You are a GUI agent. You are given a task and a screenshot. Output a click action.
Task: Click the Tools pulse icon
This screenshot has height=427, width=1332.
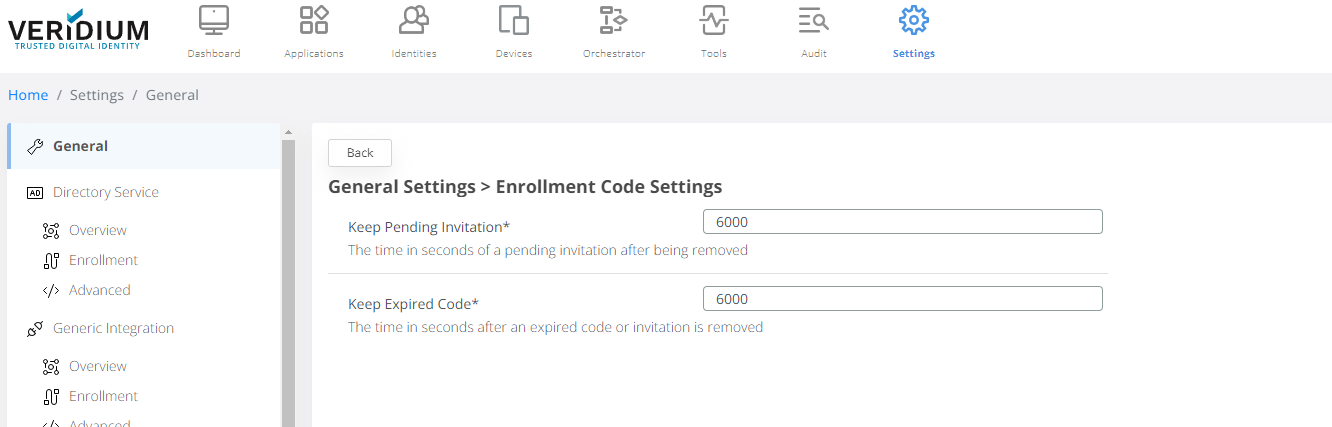pyautogui.click(x=714, y=21)
